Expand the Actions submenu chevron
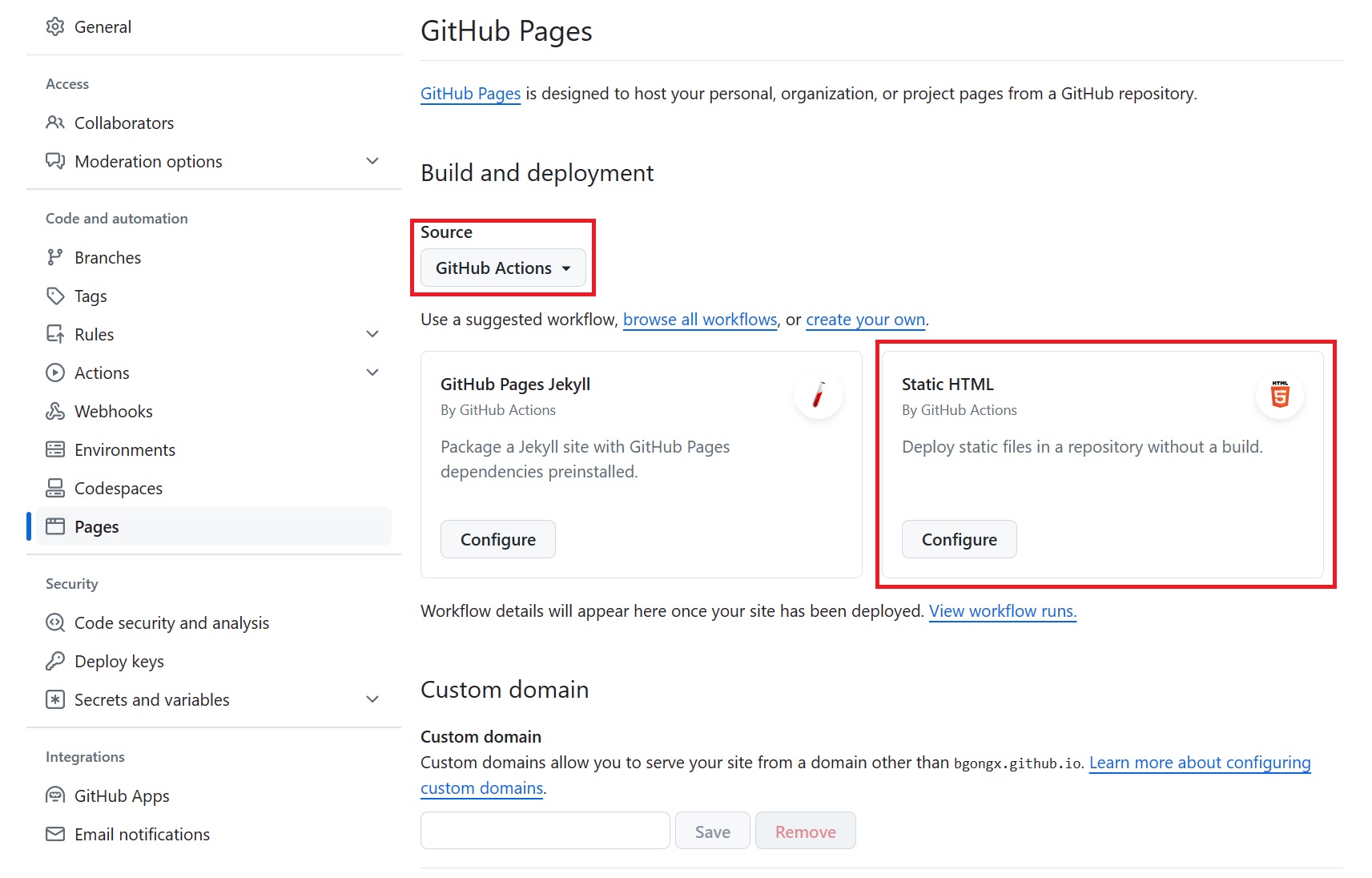 (x=372, y=373)
